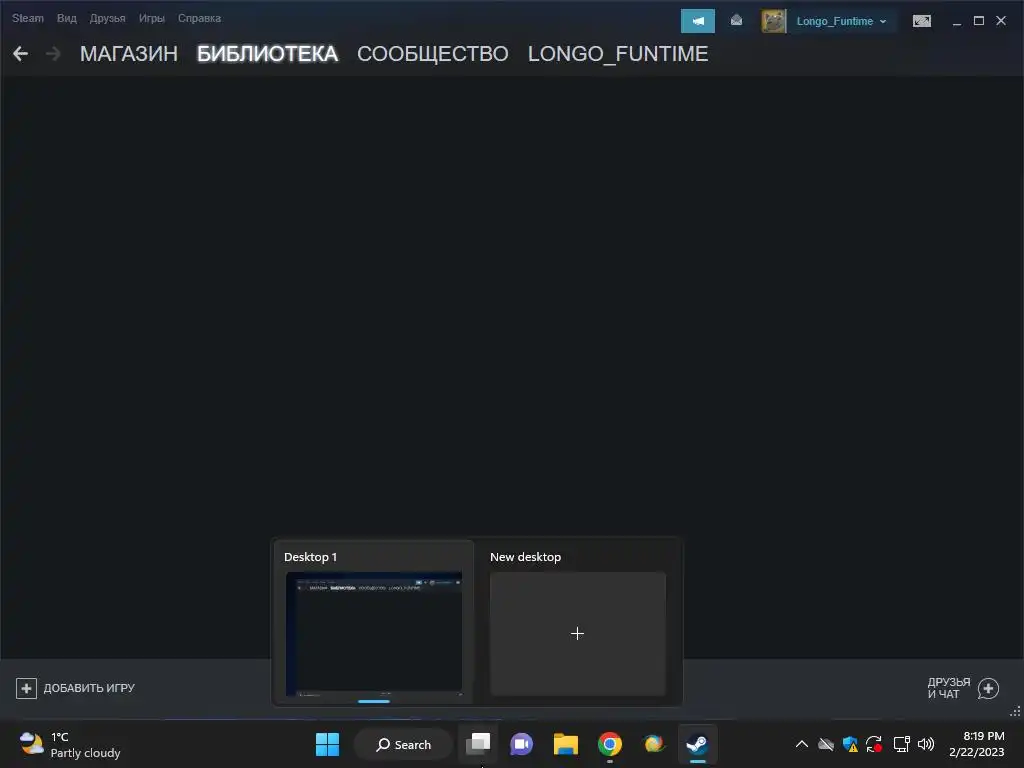Show hidden tray icons chevron

tap(802, 744)
